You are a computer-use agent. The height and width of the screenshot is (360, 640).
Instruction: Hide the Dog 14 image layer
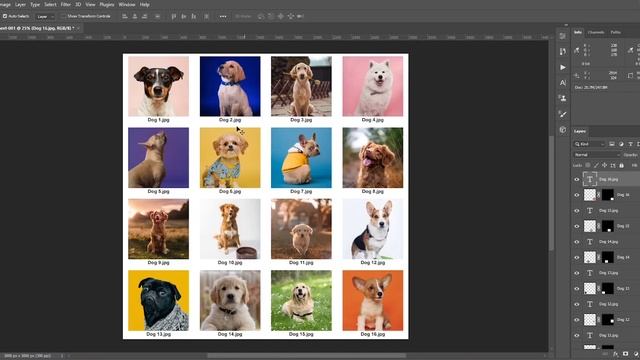point(577,257)
